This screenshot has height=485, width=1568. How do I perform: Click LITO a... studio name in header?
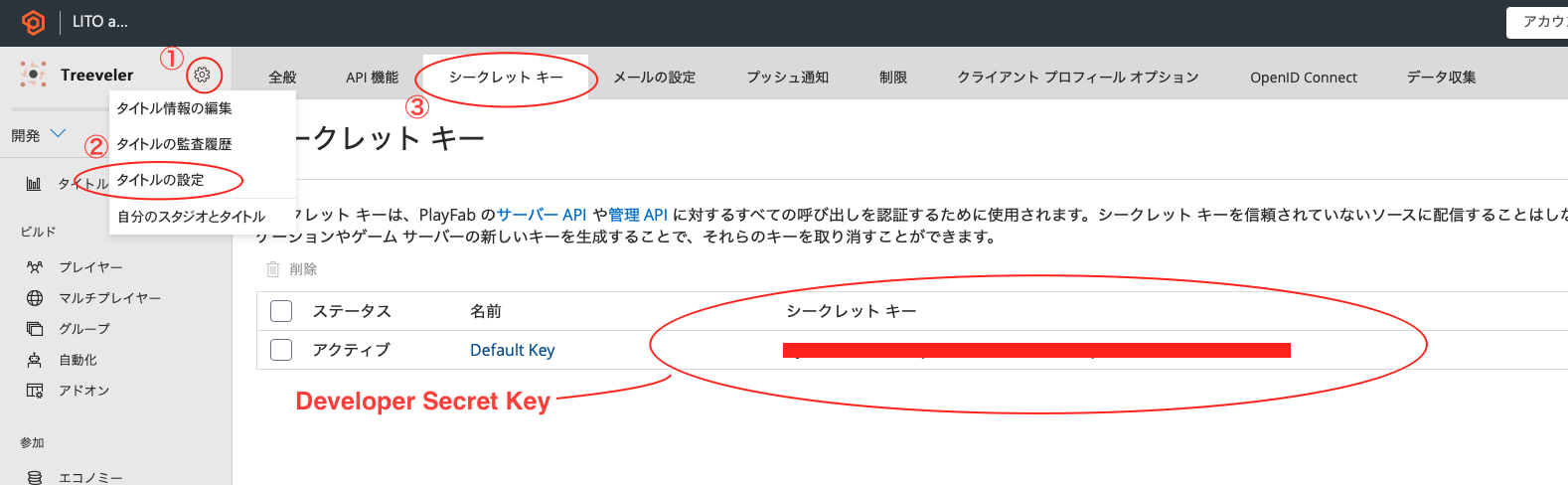(99, 22)
